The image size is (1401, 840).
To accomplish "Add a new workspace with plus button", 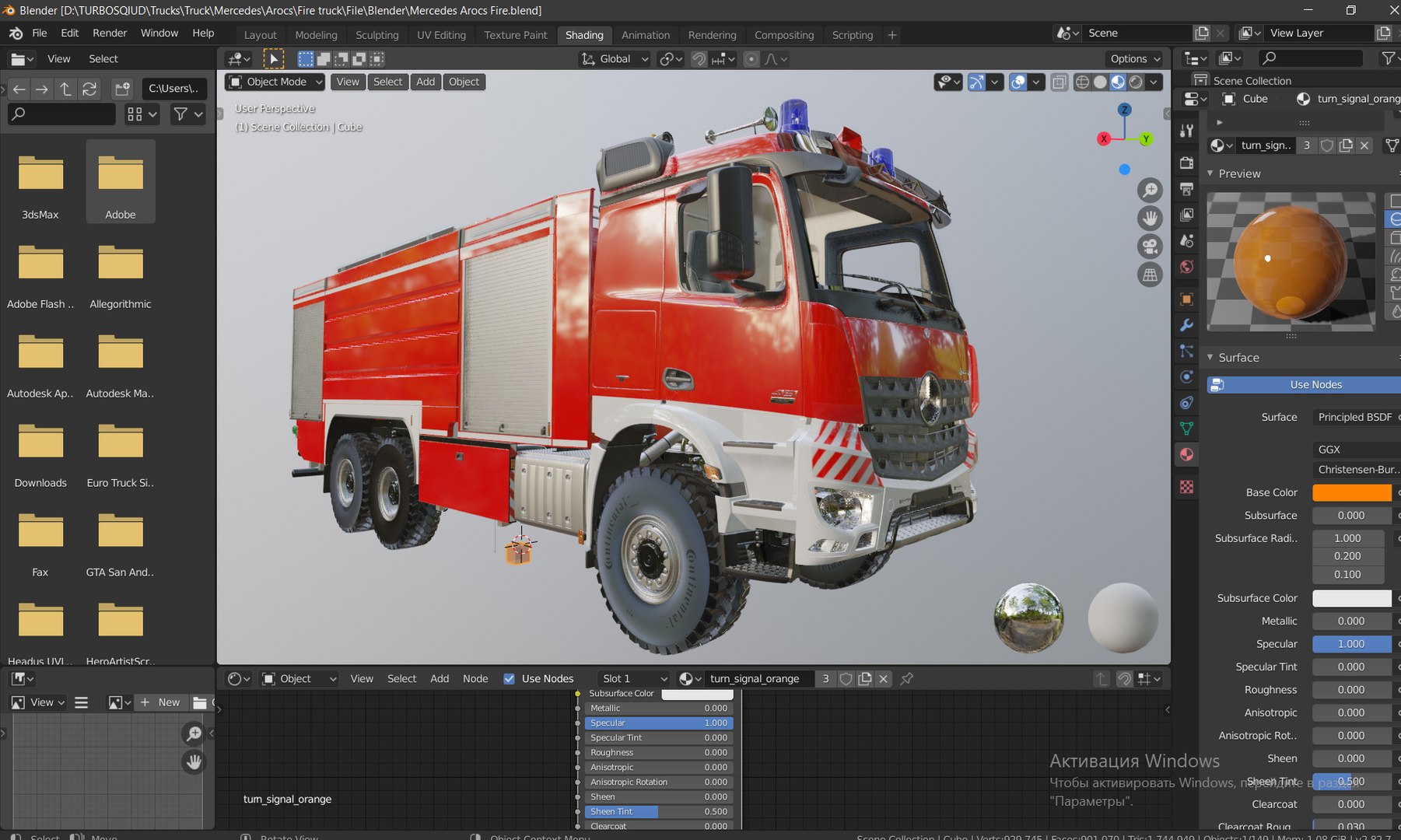I will [x=892, y=35].
